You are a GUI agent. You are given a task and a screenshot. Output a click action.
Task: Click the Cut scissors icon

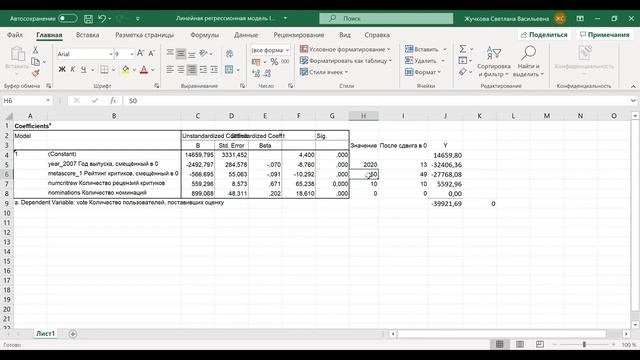pos(36,50)
